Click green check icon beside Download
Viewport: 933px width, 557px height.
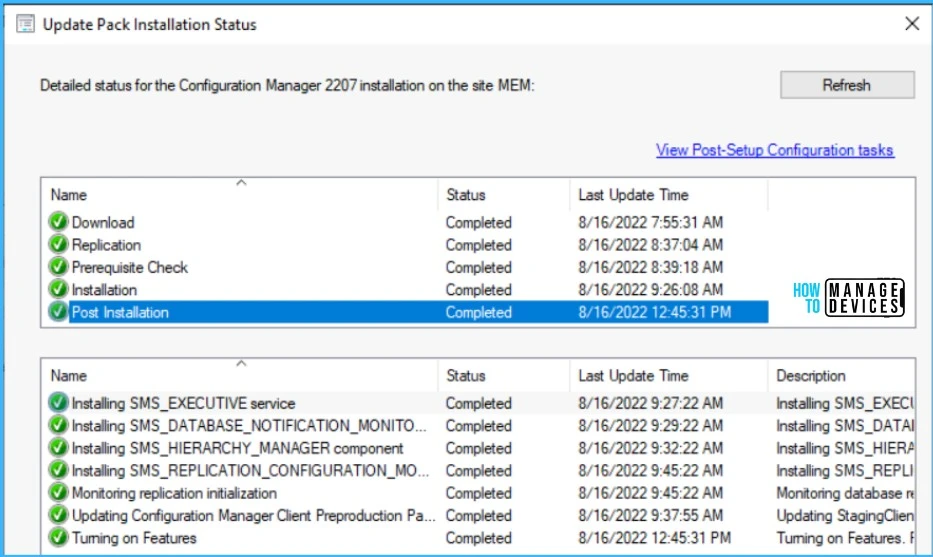pos(58,222)
